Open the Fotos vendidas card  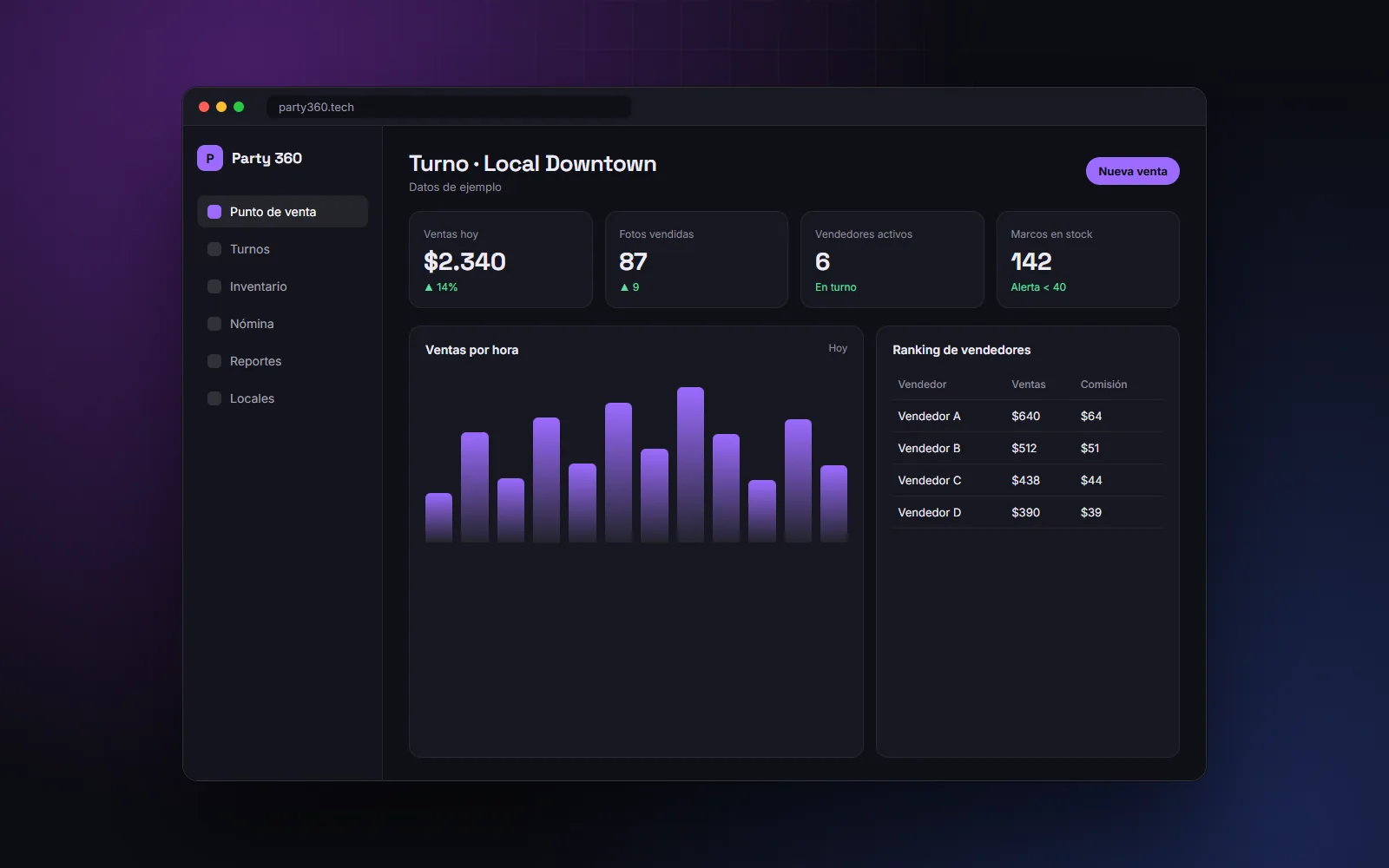(696, 260)
